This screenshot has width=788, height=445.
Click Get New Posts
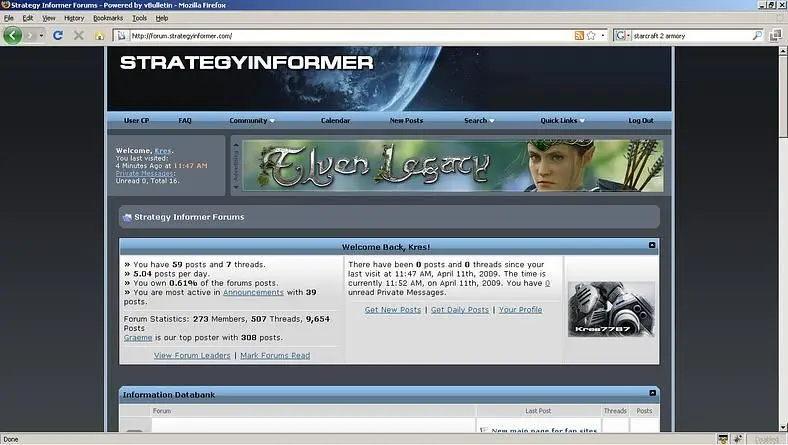coord(393,310)
